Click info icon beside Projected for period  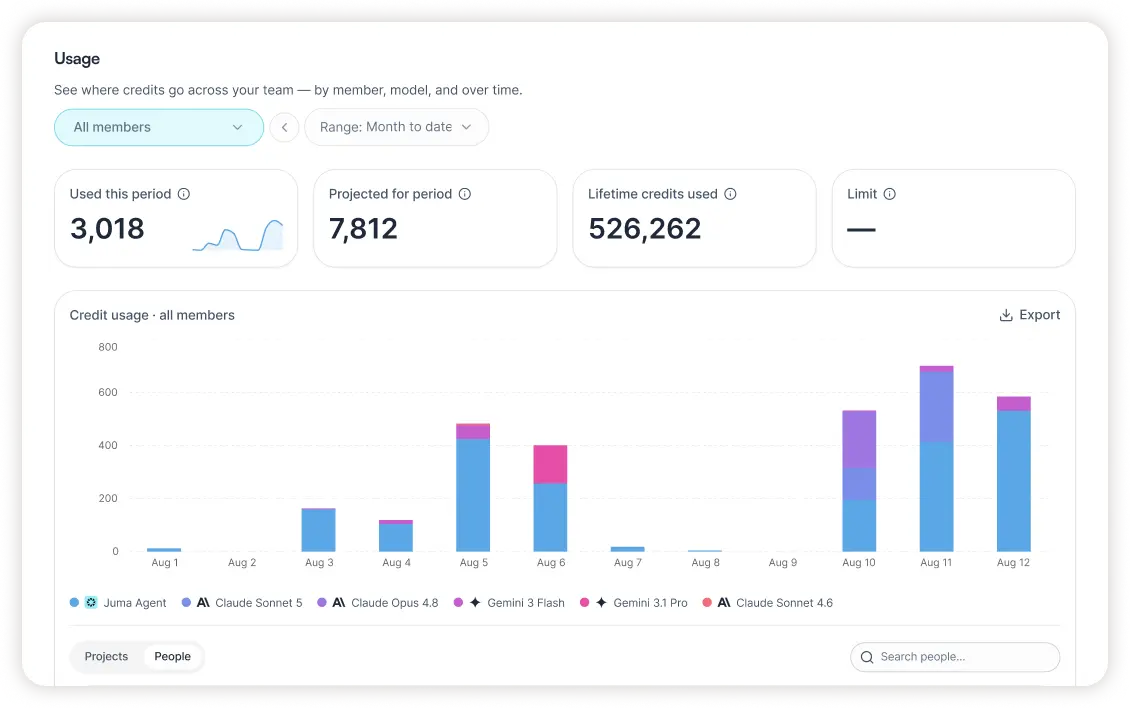tap(465, 194)
